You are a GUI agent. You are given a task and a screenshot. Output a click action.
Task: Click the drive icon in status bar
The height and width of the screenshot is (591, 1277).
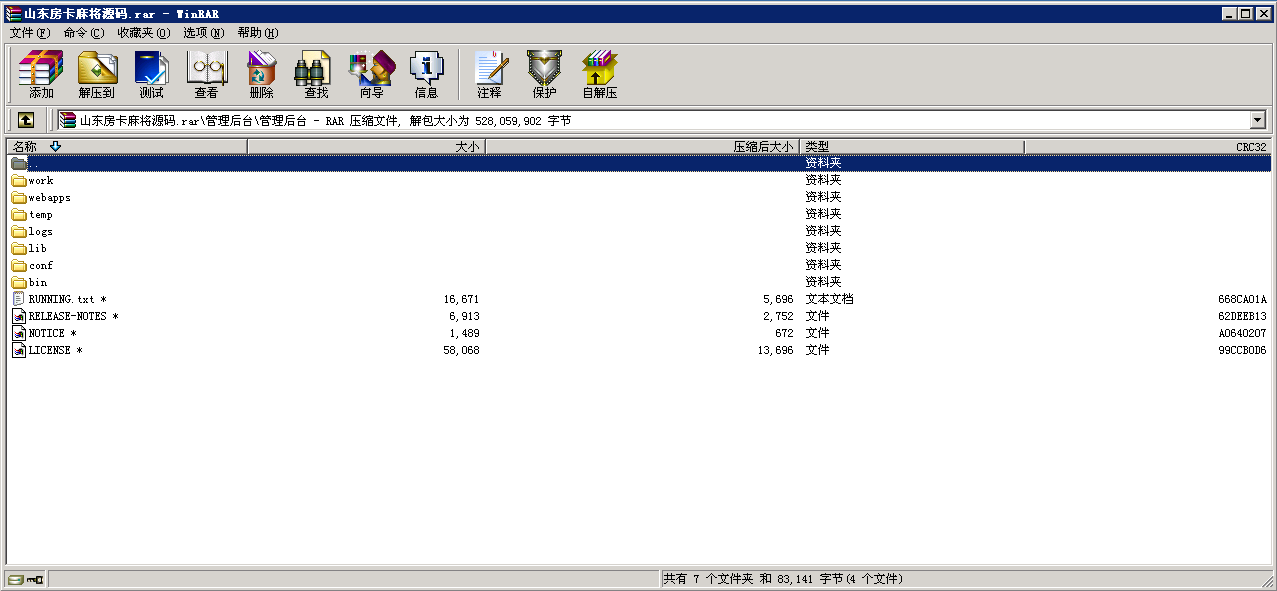[x=16, y=579]
